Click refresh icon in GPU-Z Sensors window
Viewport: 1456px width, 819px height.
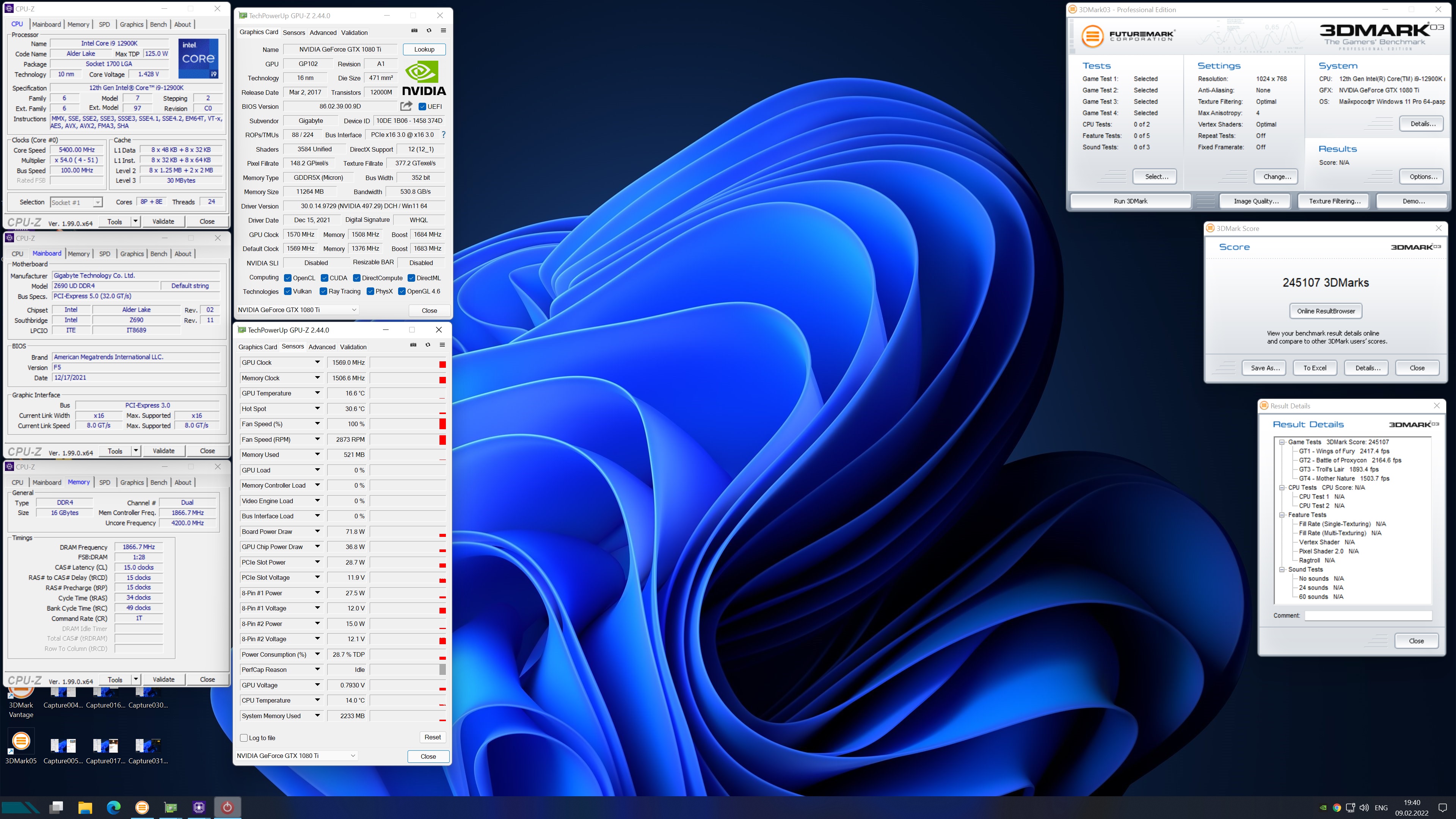tap(428, 345)
